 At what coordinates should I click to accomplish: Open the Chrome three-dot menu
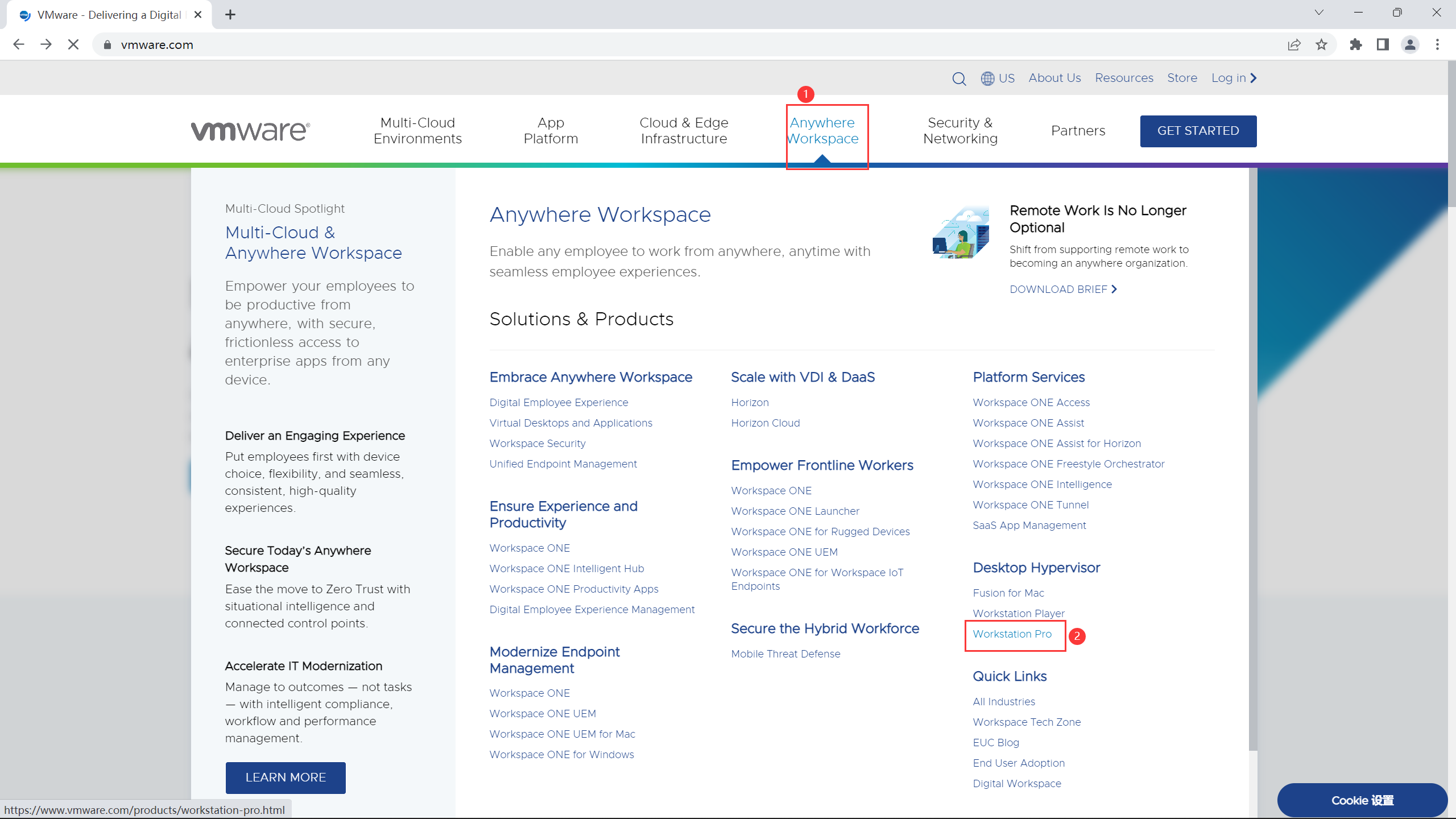(x=1437, y=44)
